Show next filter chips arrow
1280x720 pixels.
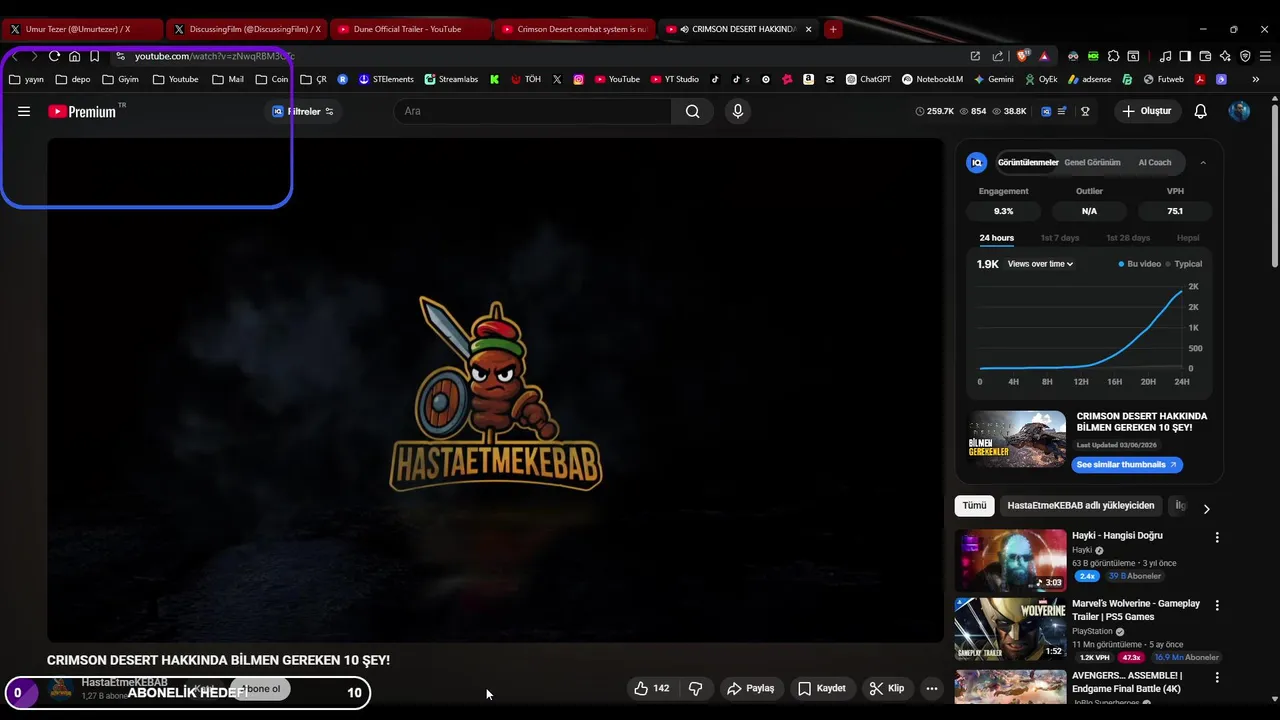(x=1206, y=509)
